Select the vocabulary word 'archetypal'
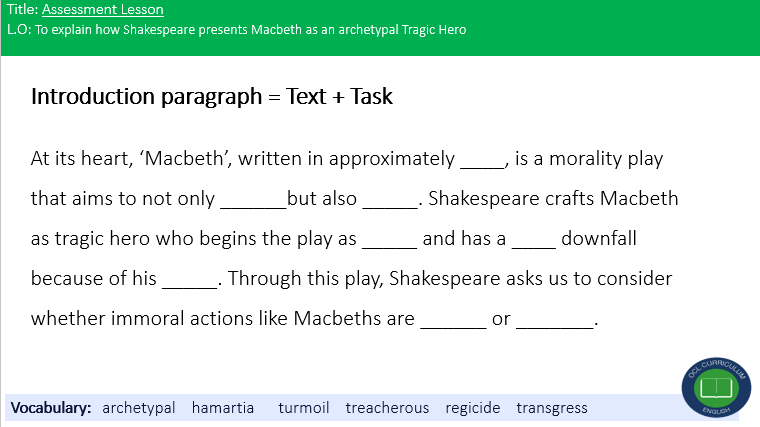This screenshot has height=427, width=760. coord(139,408)
